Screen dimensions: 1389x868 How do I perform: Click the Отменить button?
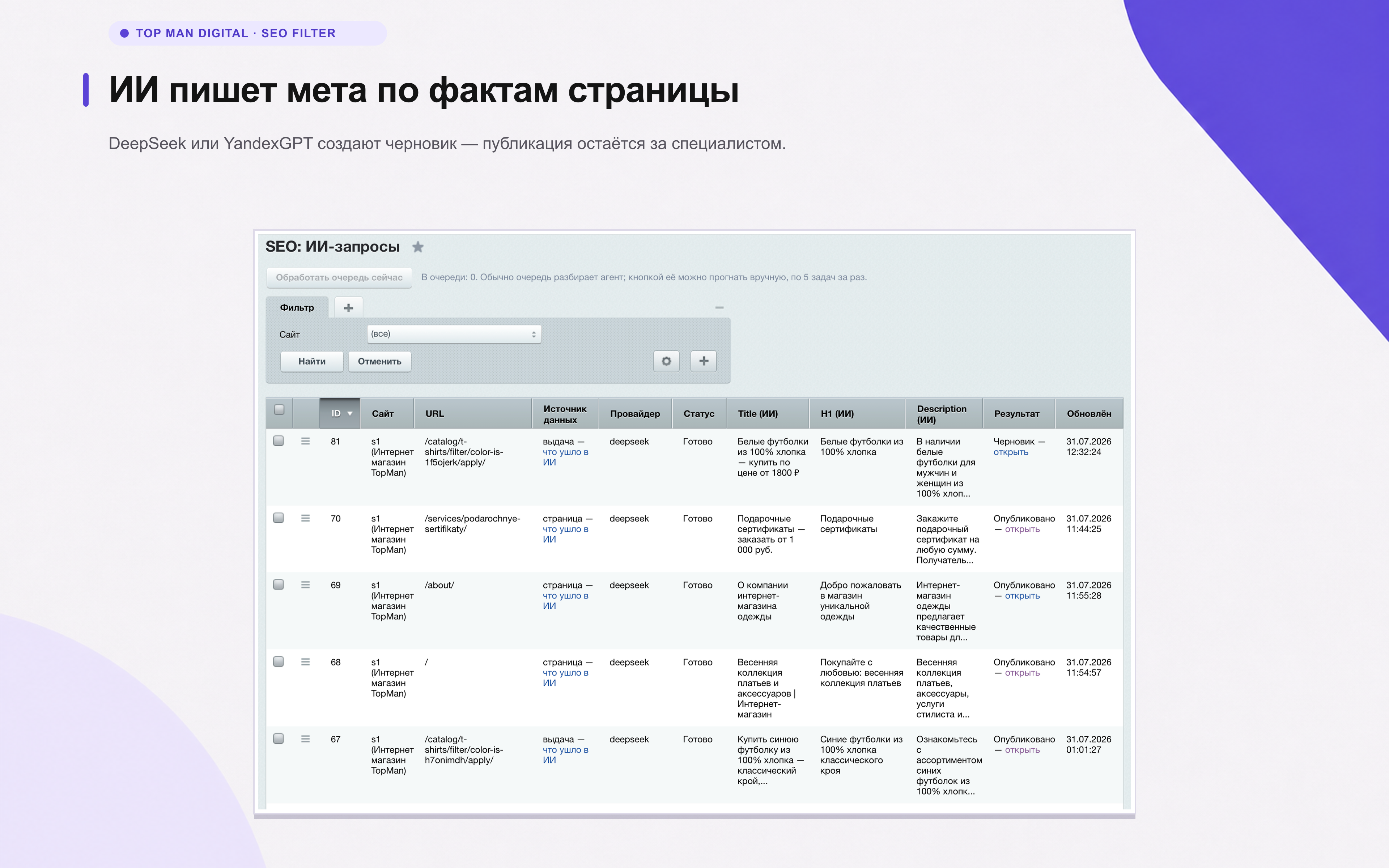(x=379, y=361)
